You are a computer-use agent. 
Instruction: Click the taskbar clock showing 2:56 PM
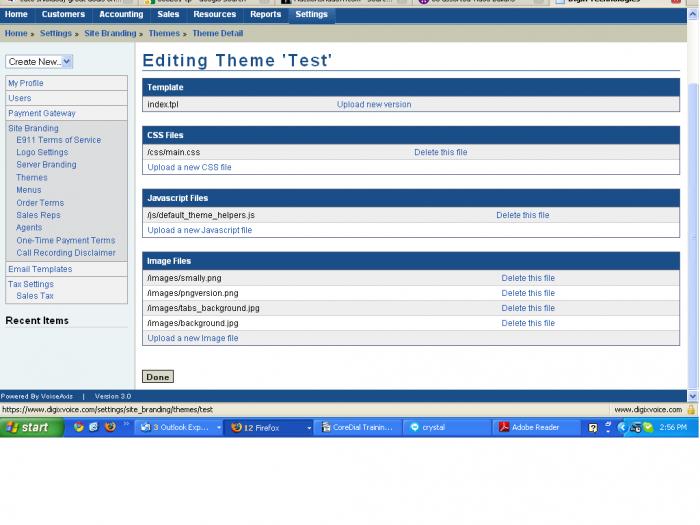(673, 428)
